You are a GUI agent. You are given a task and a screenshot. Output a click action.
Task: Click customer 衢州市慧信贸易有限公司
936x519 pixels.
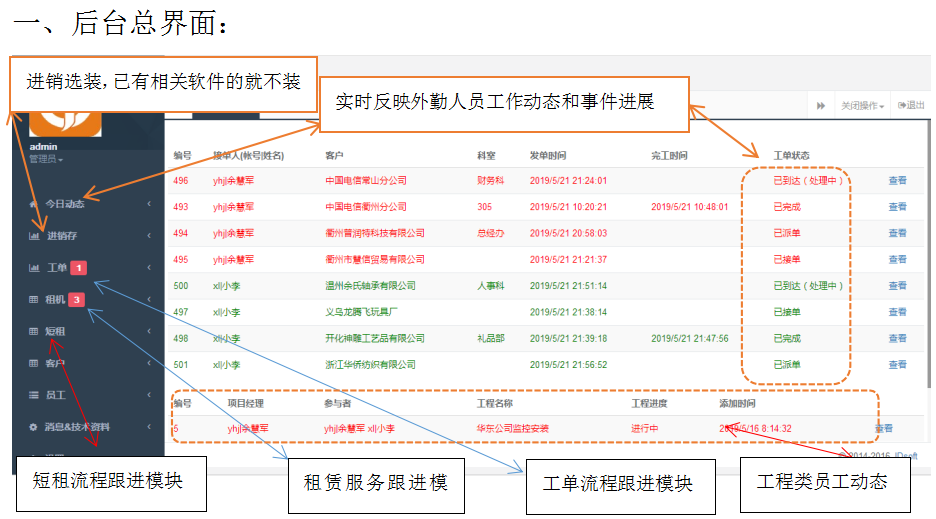click(x=375, y=259)
